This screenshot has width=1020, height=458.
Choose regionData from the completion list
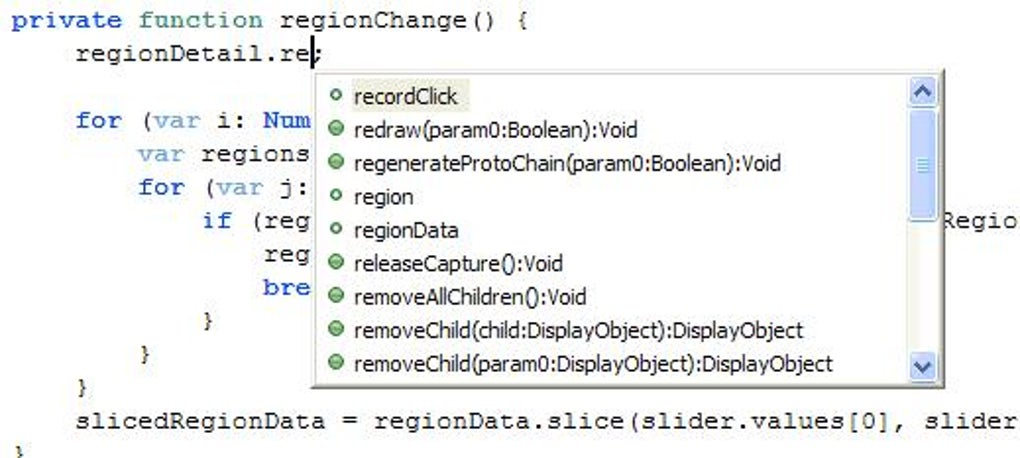pyautogui.click(x=406, y=230)
